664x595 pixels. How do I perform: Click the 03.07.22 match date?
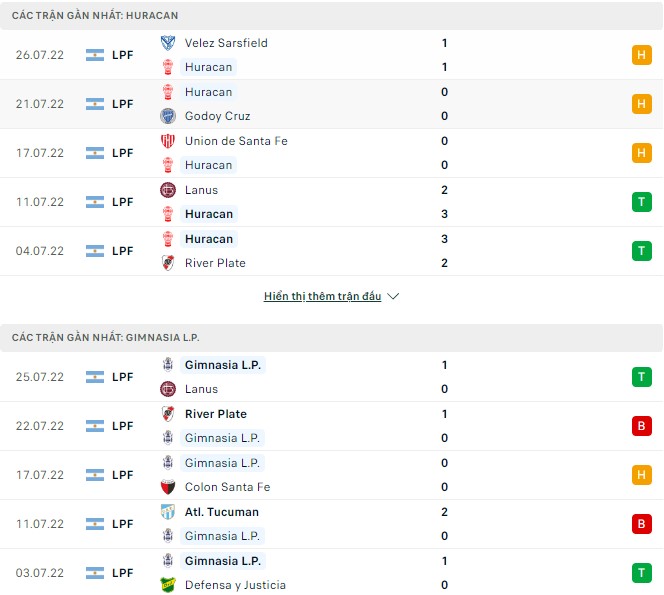click(x=40, y=573)
